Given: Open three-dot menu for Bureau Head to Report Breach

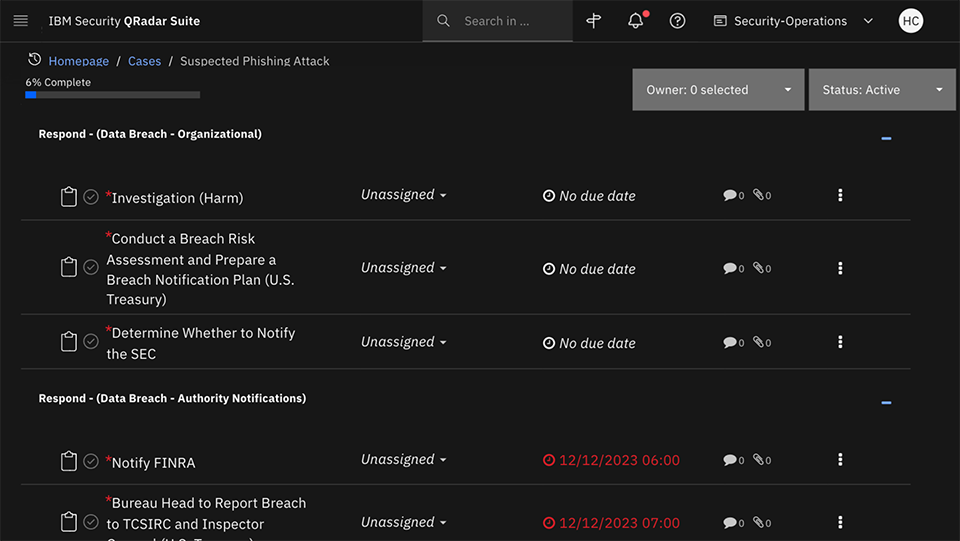Looking at the screenshot, I should pos(840,523).
